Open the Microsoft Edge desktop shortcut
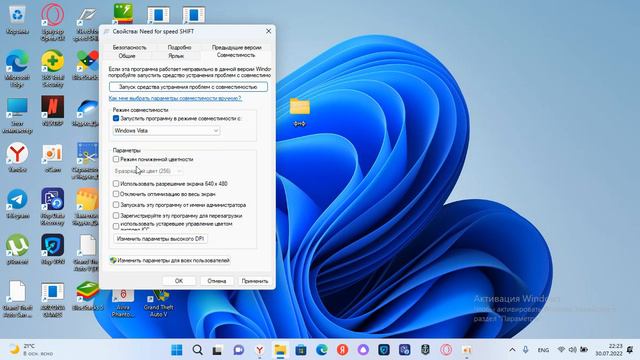 17,68
